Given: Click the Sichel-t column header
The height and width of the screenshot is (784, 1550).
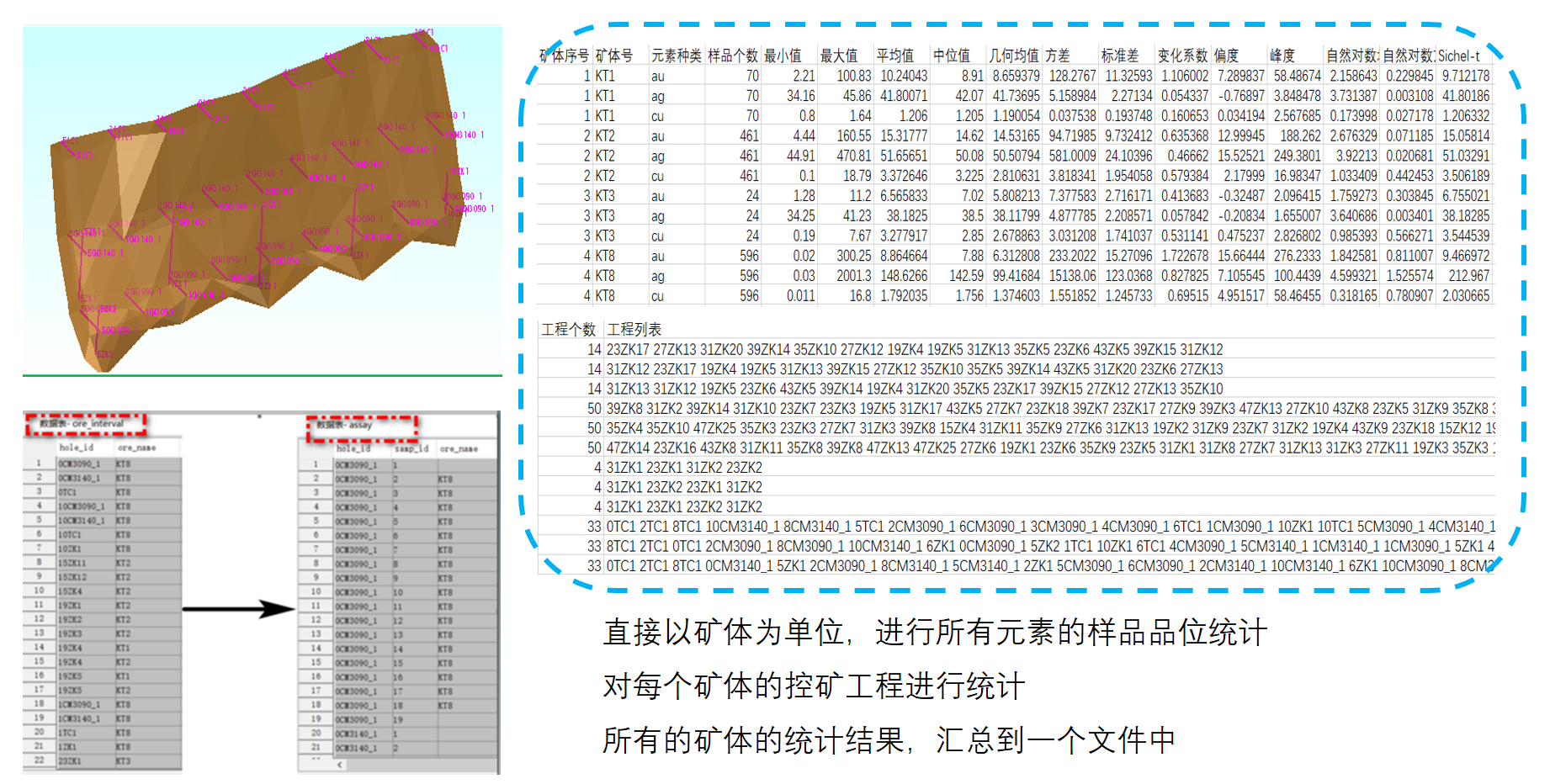Looking at the screenshot, I should point(1458,56).
